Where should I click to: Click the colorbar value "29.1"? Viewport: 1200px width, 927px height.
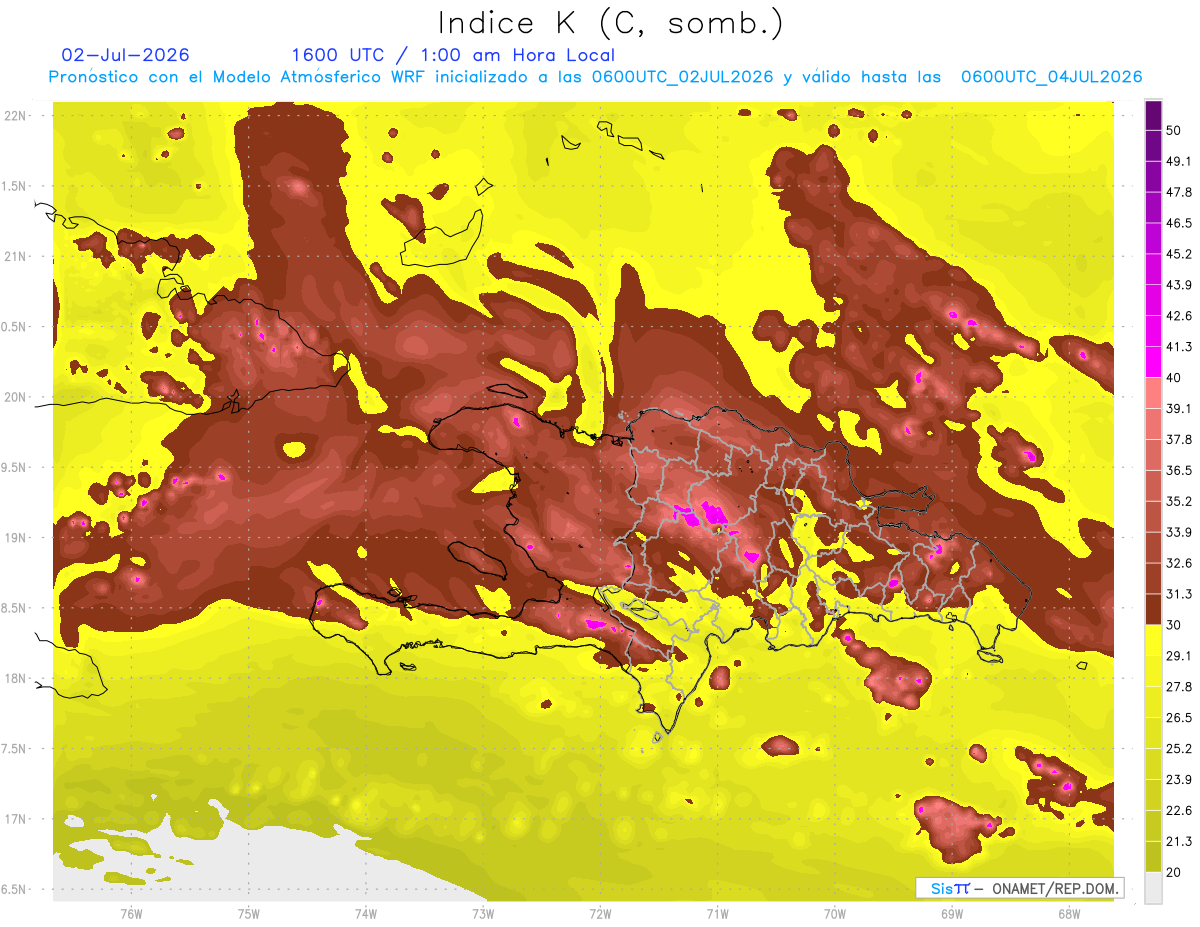[1178, 656]
